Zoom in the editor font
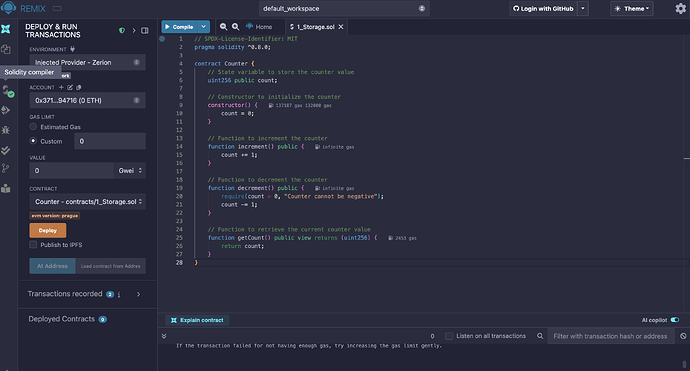 (236, 27)
